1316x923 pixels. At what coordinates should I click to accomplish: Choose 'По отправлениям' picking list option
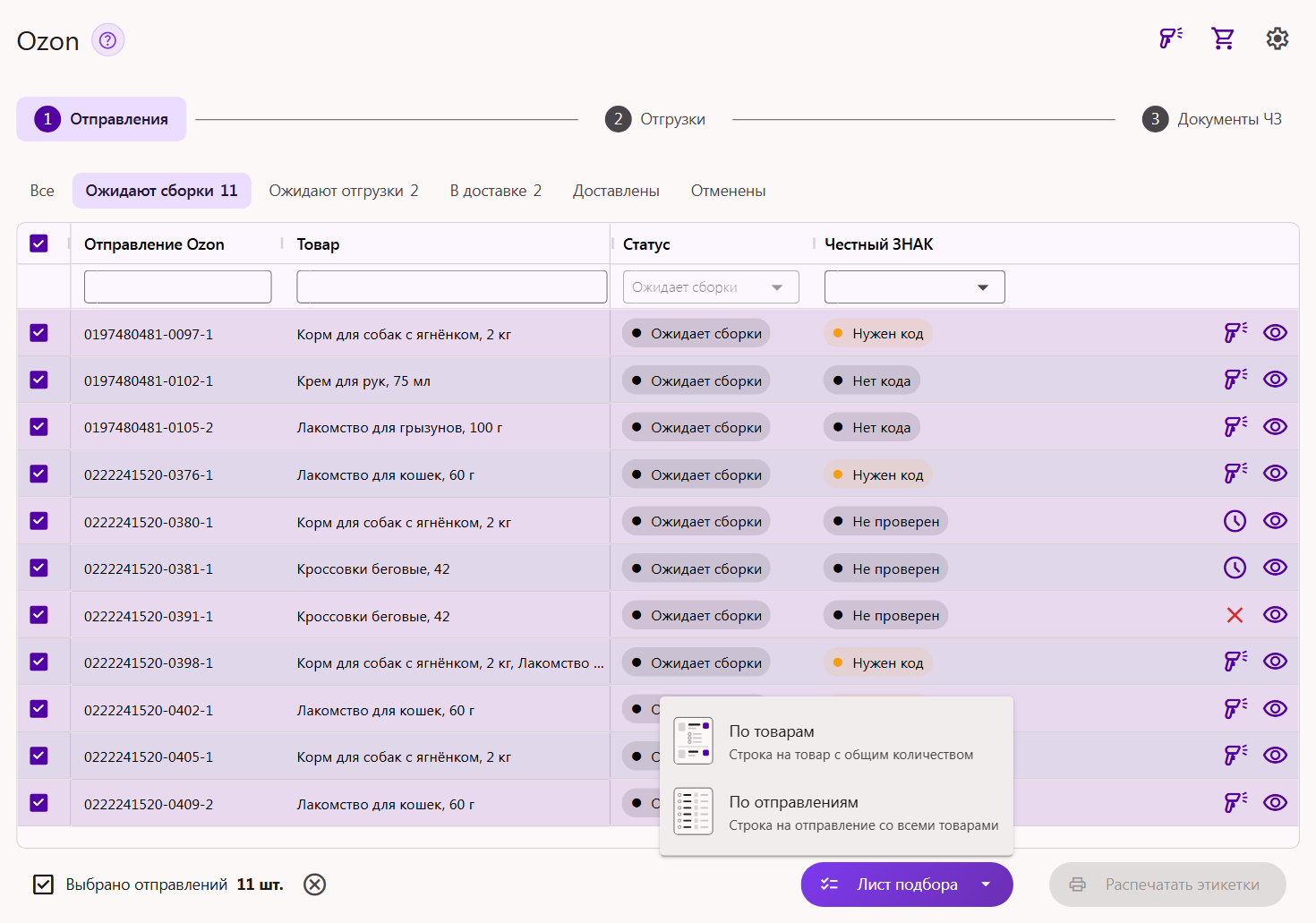(836, 812)
